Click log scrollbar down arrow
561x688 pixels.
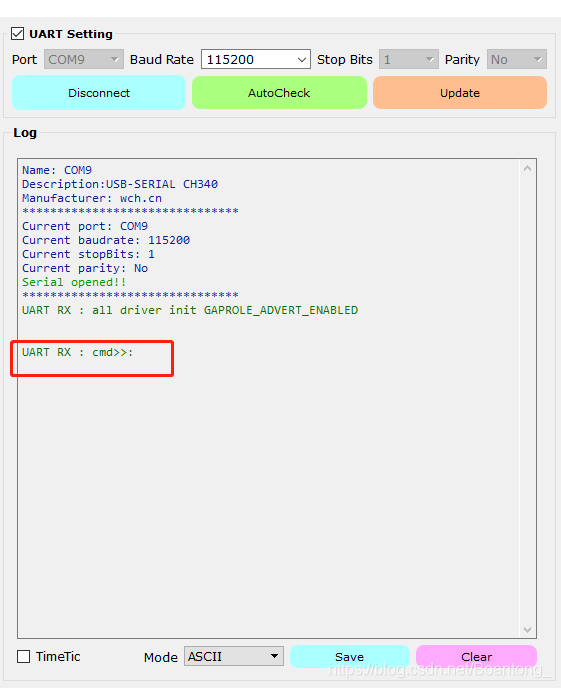click(527, 630)
